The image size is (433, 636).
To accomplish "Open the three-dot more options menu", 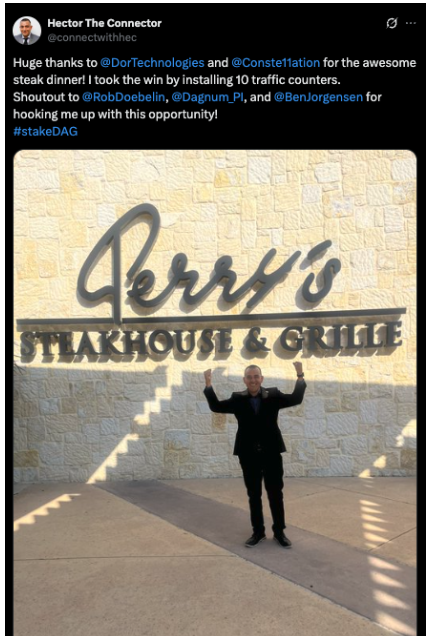I will click(x=411, y=23).
